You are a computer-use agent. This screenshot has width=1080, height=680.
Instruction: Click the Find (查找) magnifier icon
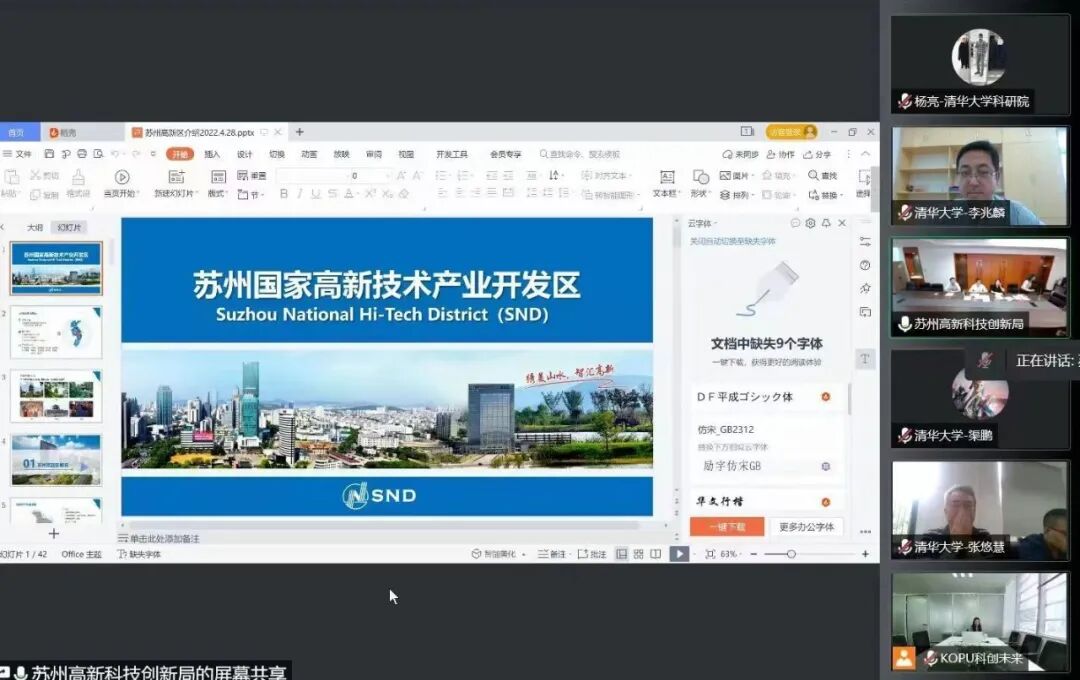point(813,176)
